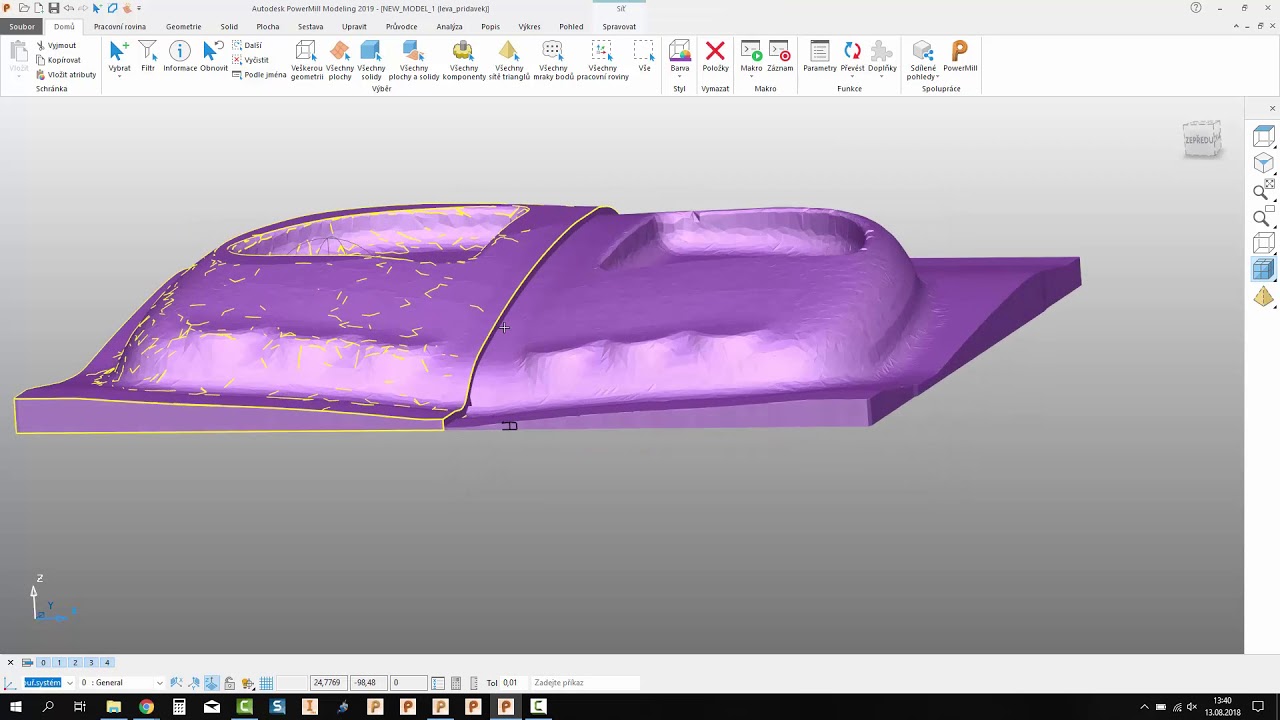
Task: Click the Save icon in quick access toolbar
Action: (53, 8)
